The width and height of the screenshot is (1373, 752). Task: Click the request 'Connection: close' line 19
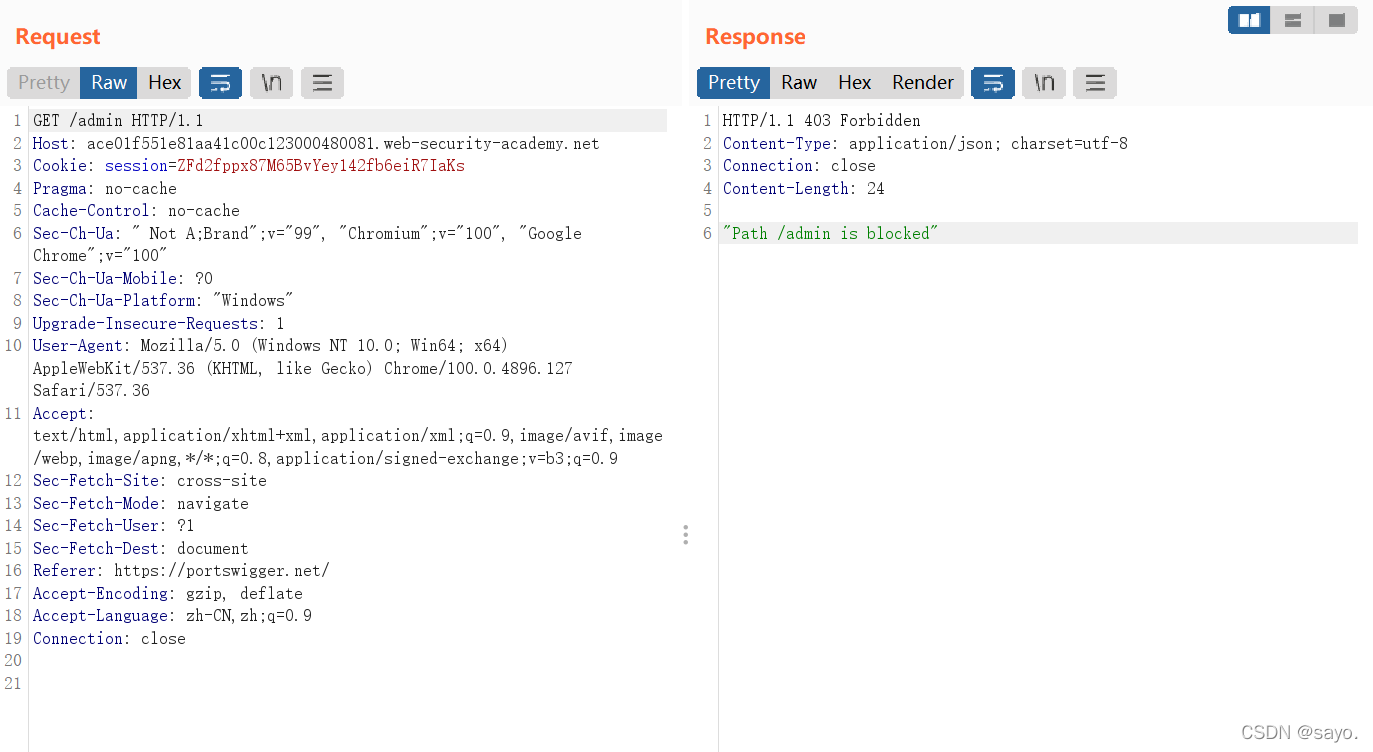pos(109,638)
